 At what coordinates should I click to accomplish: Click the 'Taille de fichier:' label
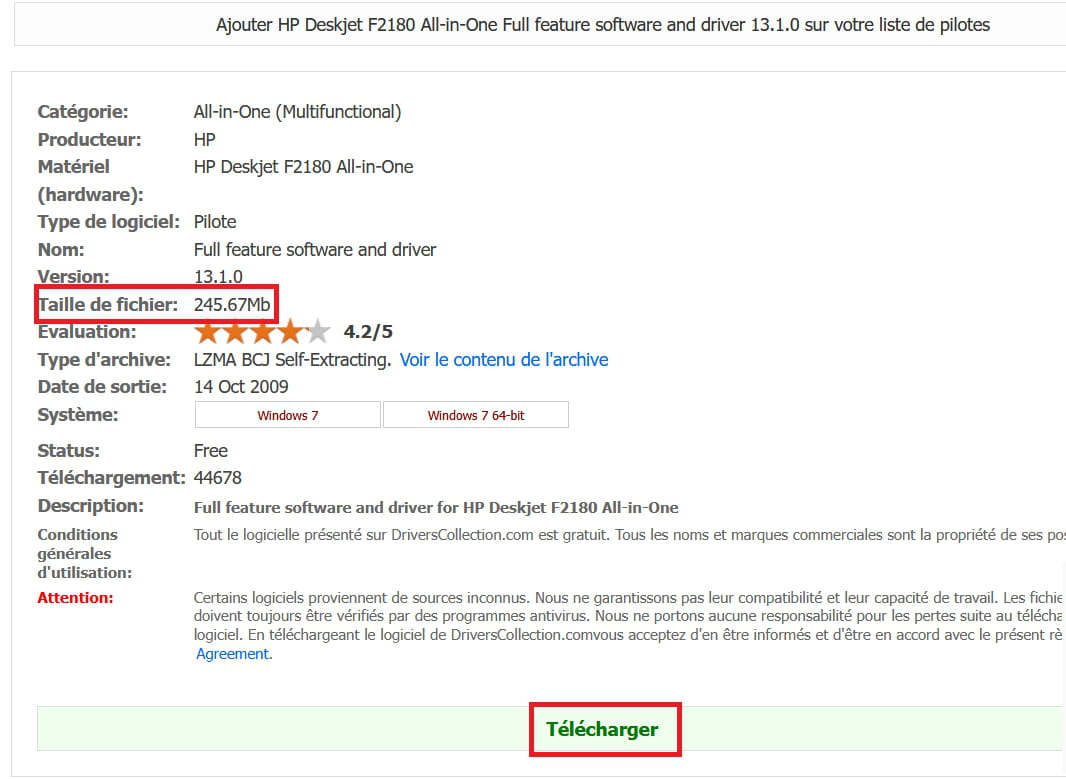click(x=107, y=305)
